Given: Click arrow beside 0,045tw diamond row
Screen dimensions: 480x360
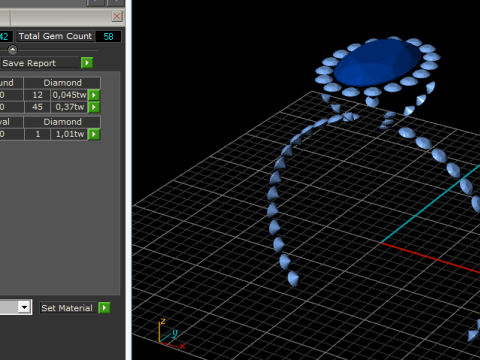Looking at the screenshot, I should click(94, 95).
